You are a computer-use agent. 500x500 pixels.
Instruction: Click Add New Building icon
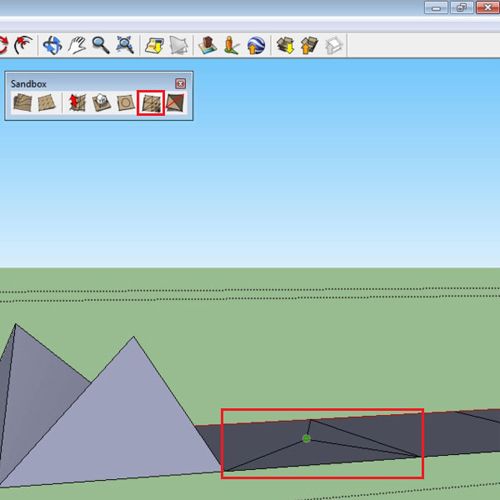coord(208,45)
